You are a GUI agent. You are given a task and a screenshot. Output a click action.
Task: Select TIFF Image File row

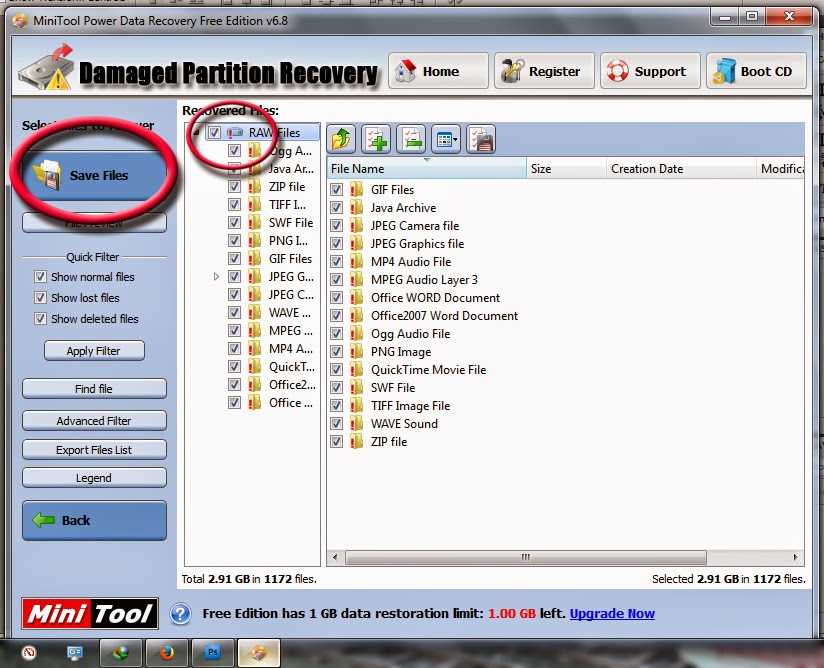[410, 406]
